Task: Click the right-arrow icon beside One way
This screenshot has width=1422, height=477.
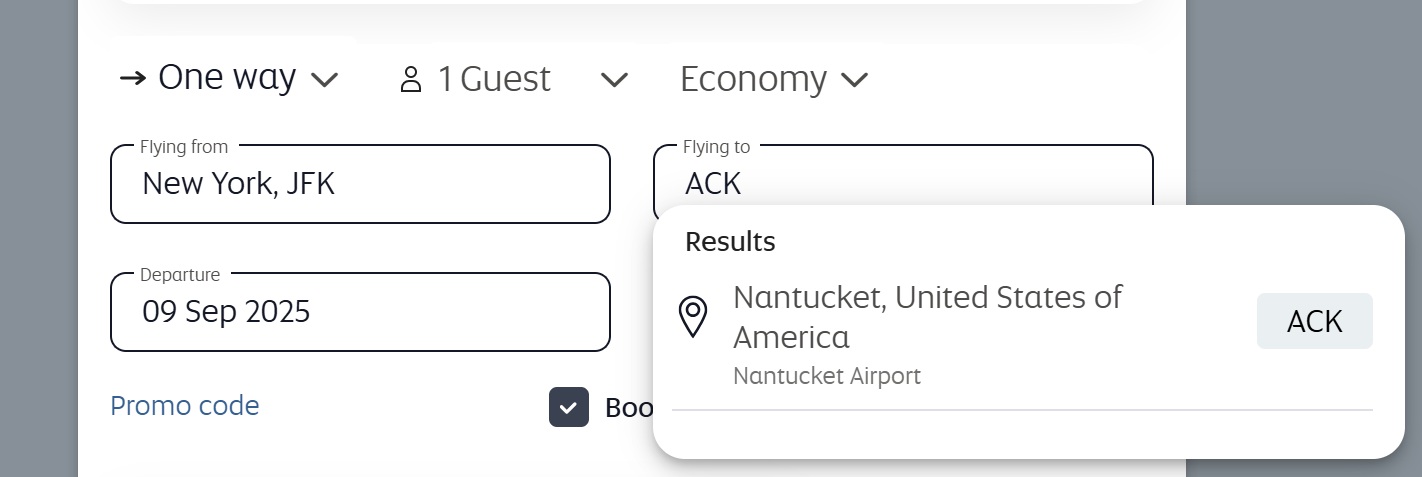Action: (132, 78)
